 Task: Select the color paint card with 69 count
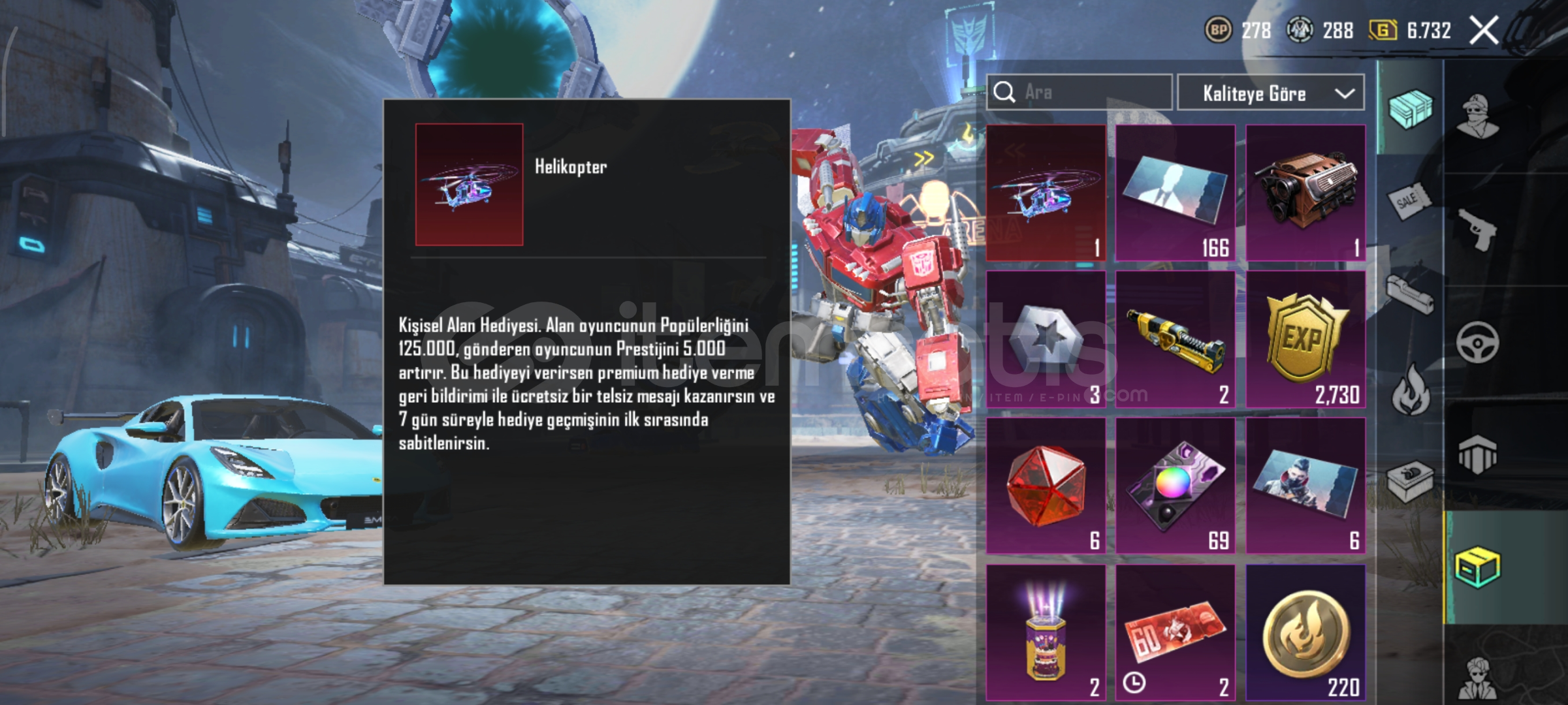[x=1176, y=486]
